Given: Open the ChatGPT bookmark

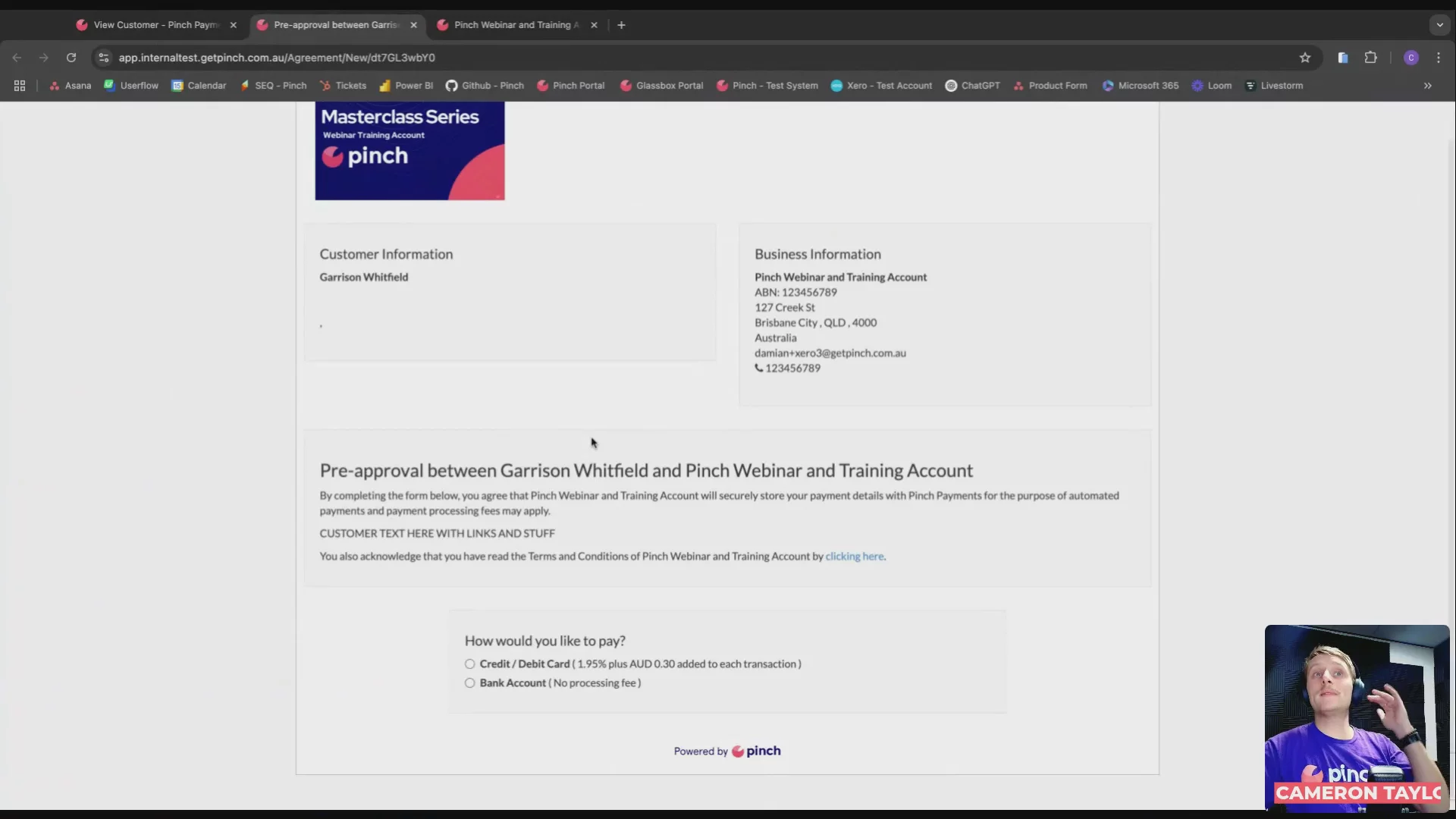Looking at the screenshot, I should 972,86.
